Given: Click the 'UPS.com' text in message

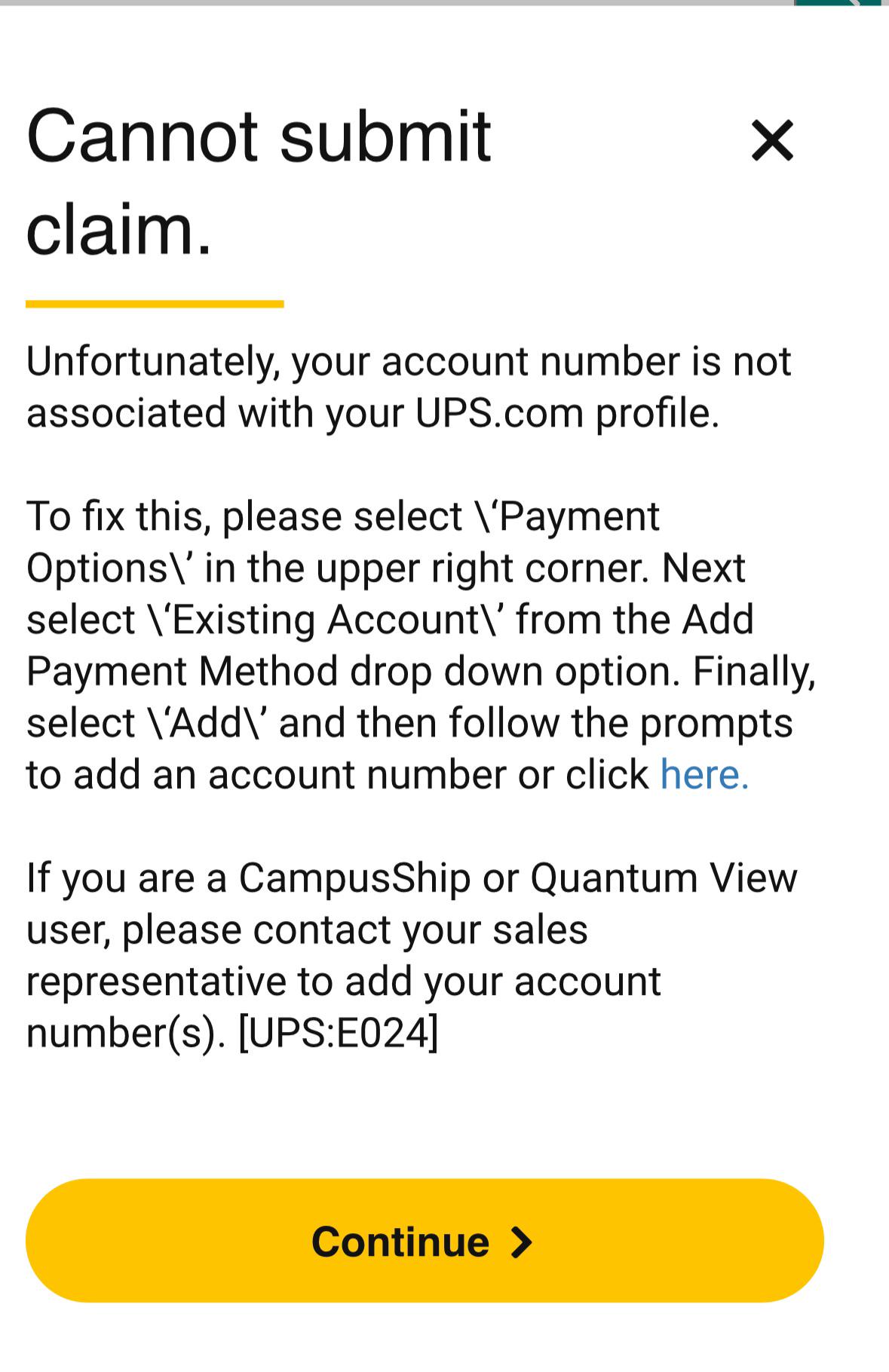Looking at the screenshot, I should click(499, 413).
